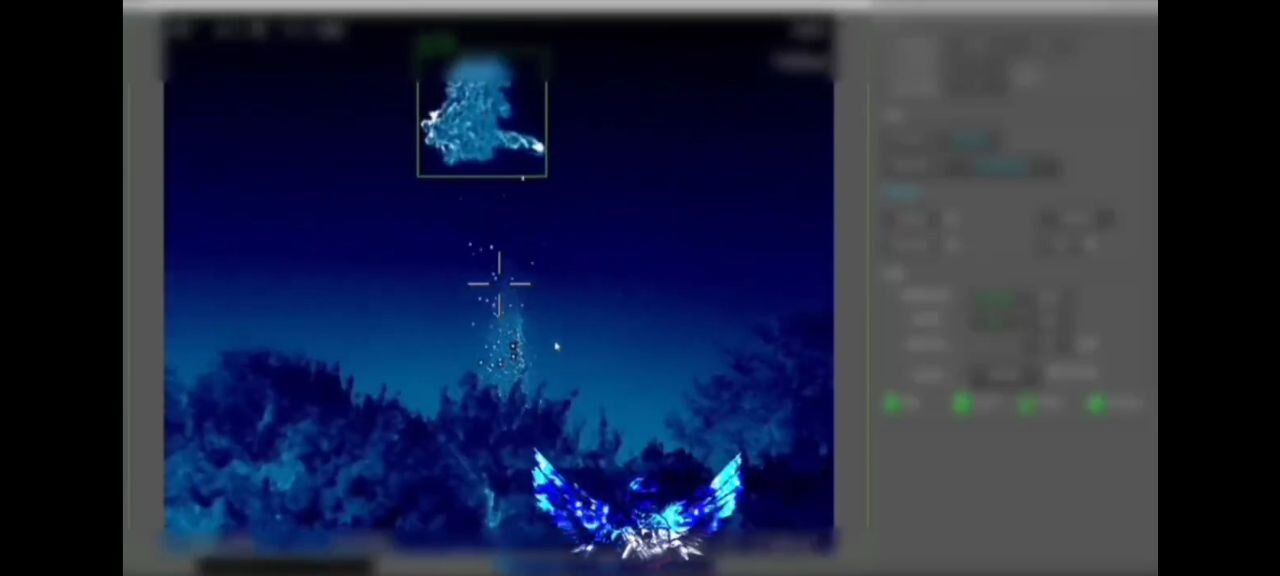Click the green label above the tracking box

click(437, 43)
